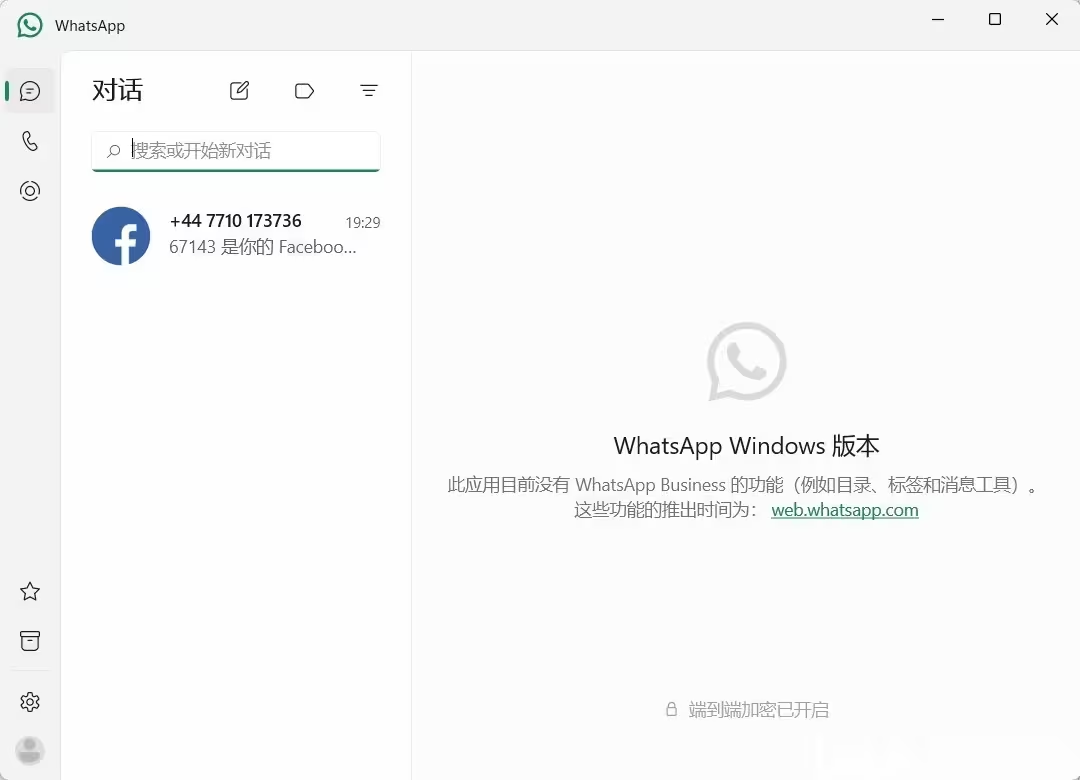Open the labels icon beside compose
The image size is (1080, 780).
coord(304,91)
